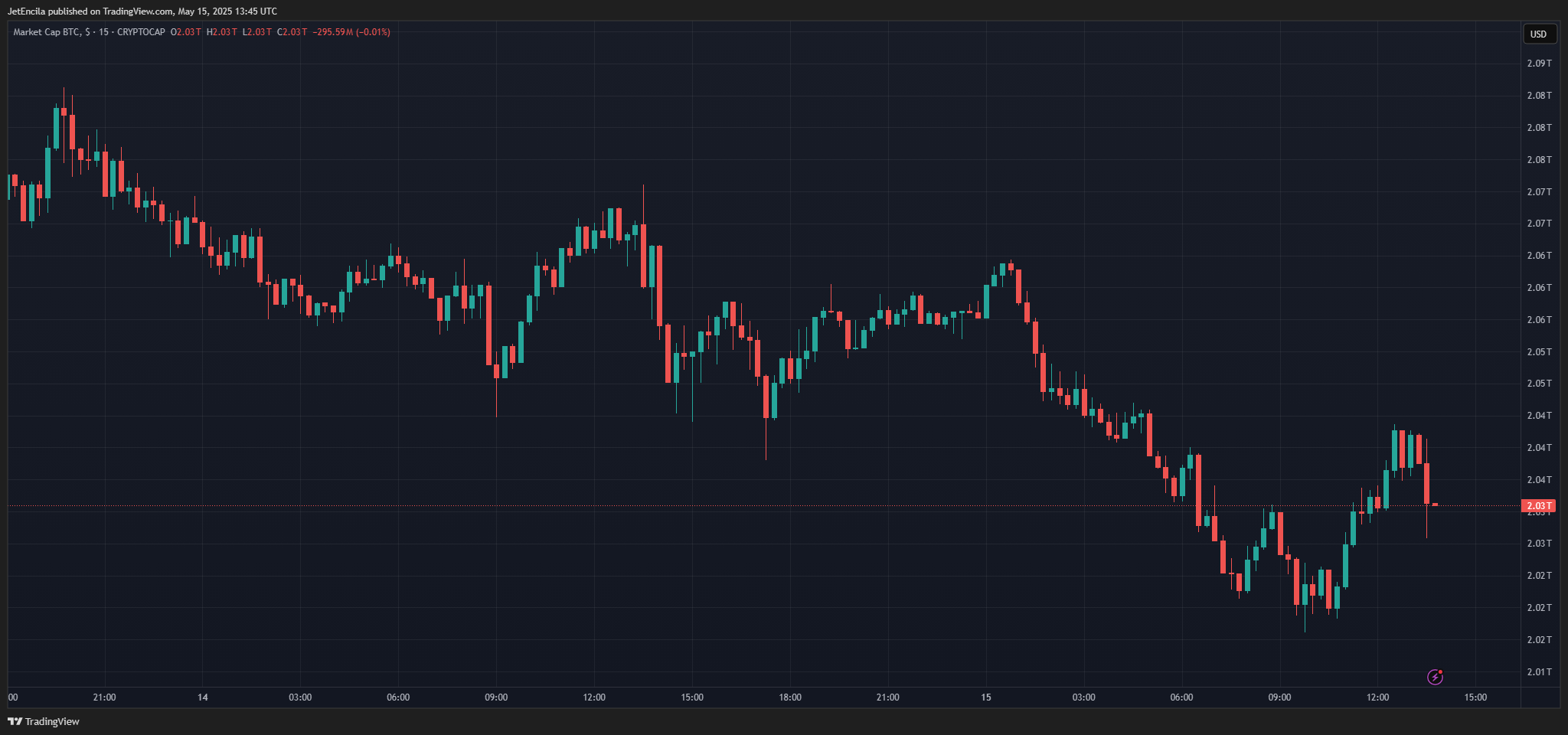The image size is (1568, 735).
Task: Click the pink lightning bolt icon
Action: (1435, 677)
